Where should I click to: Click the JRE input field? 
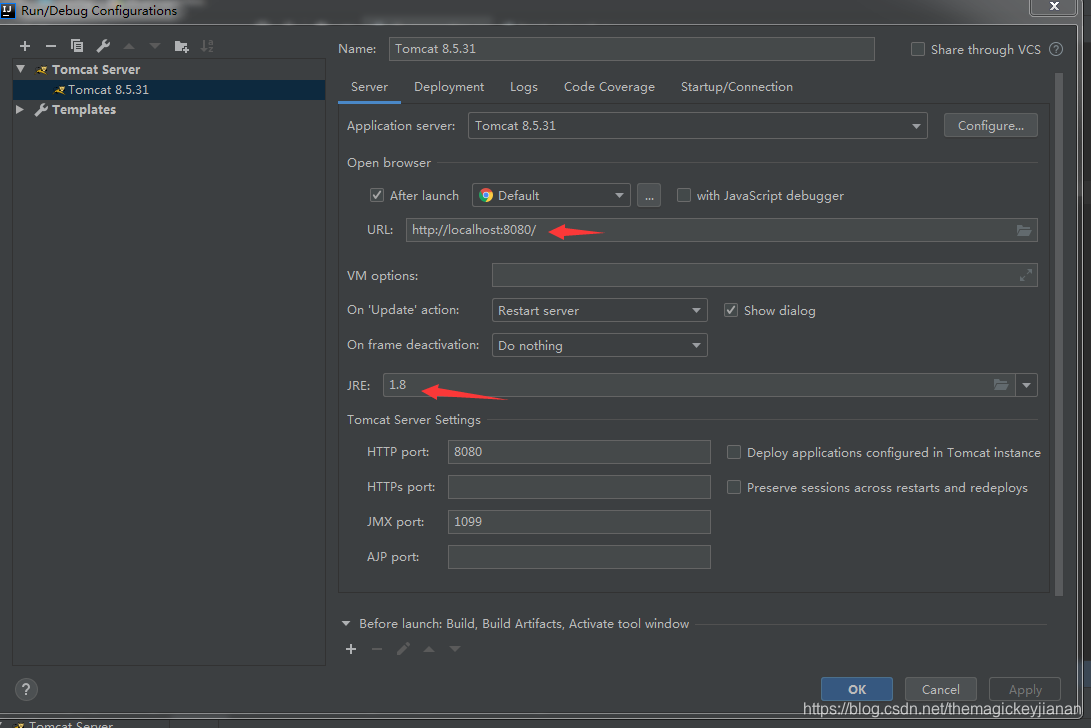(x=699, y=385)
